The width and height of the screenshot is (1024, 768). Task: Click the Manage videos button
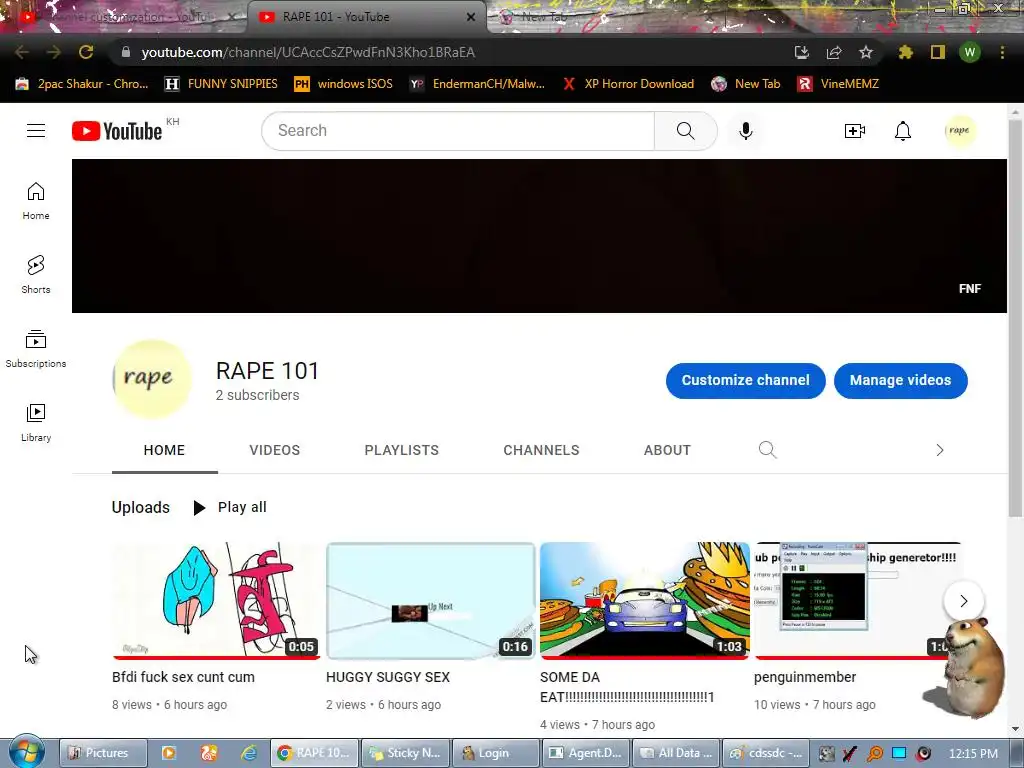(901, 381)
